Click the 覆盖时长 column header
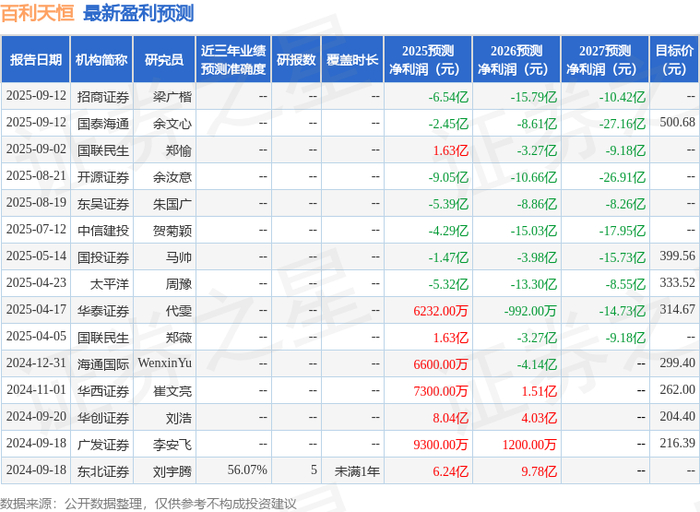 click(x=352, y=59)
